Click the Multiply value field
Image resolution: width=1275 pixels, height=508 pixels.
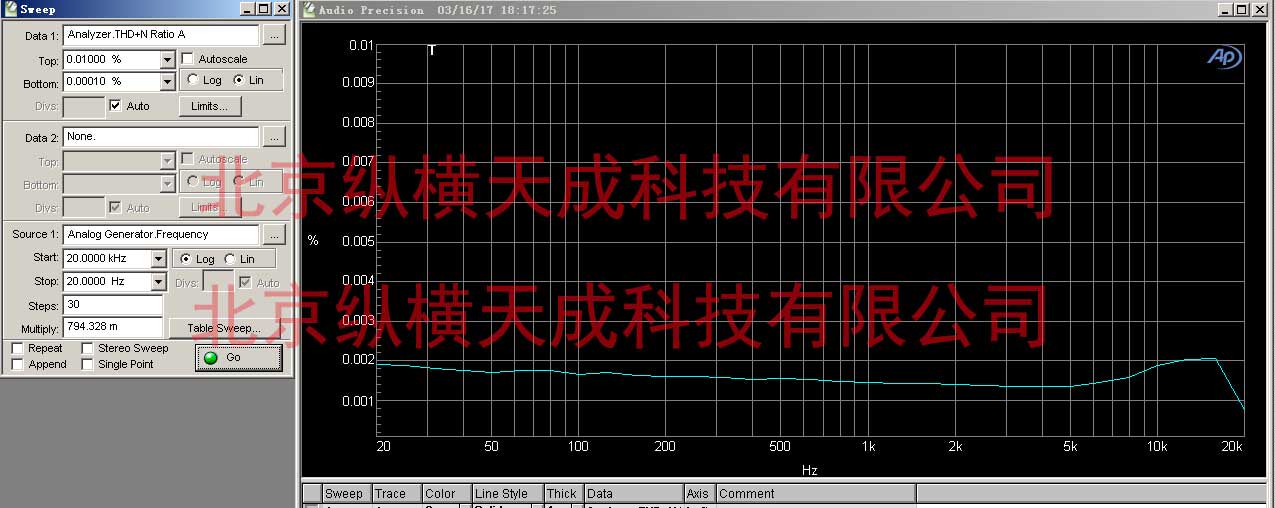(112, 328)
